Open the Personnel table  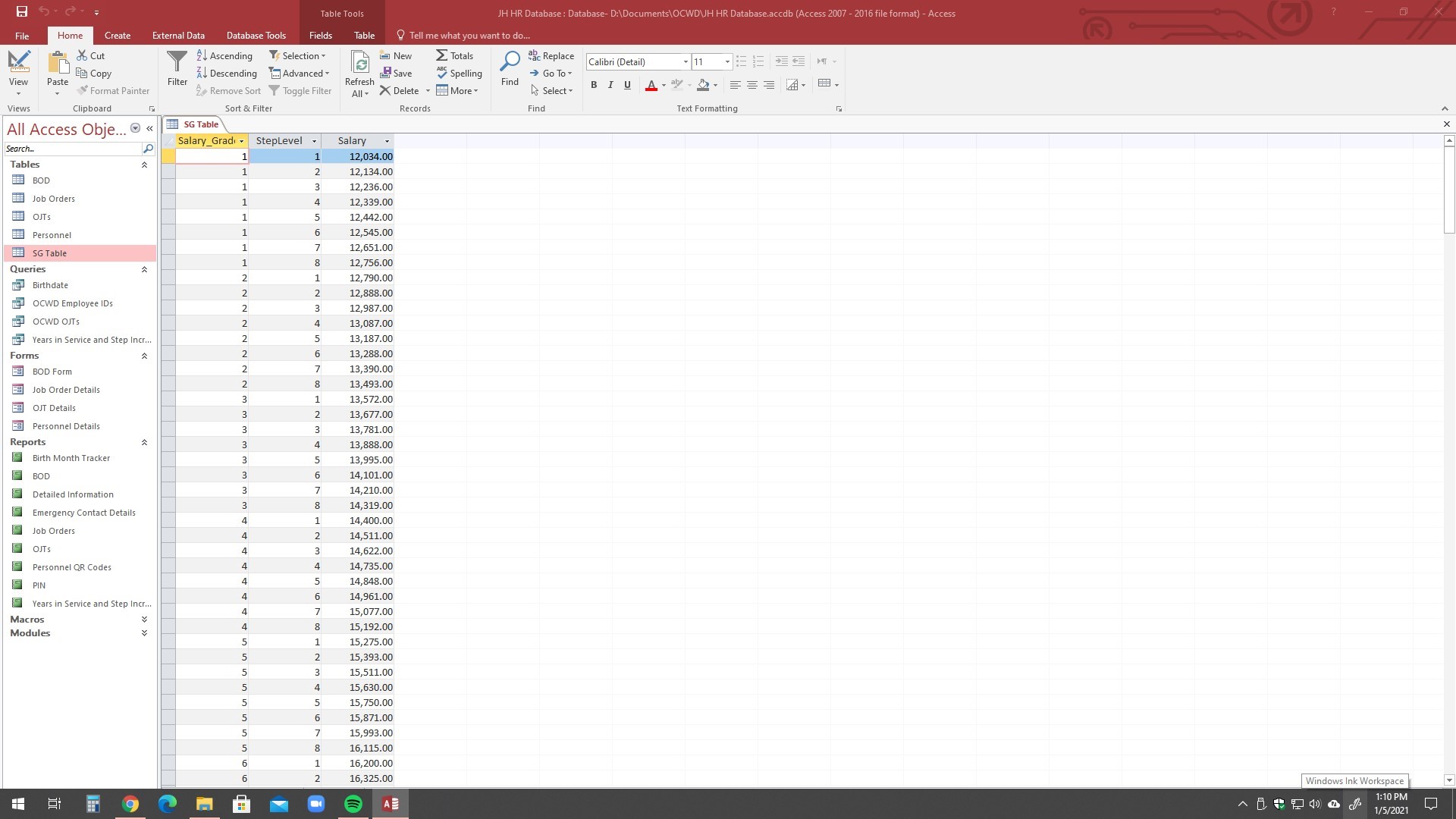(52, 235)
